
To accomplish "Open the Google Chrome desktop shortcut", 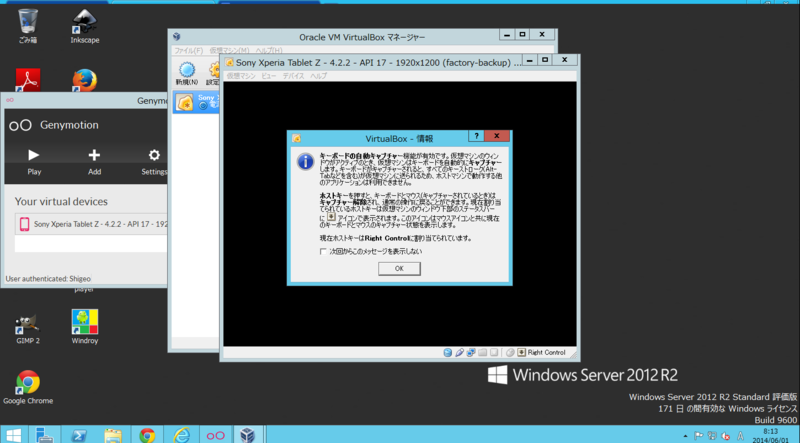I will (x=28, y=387).
